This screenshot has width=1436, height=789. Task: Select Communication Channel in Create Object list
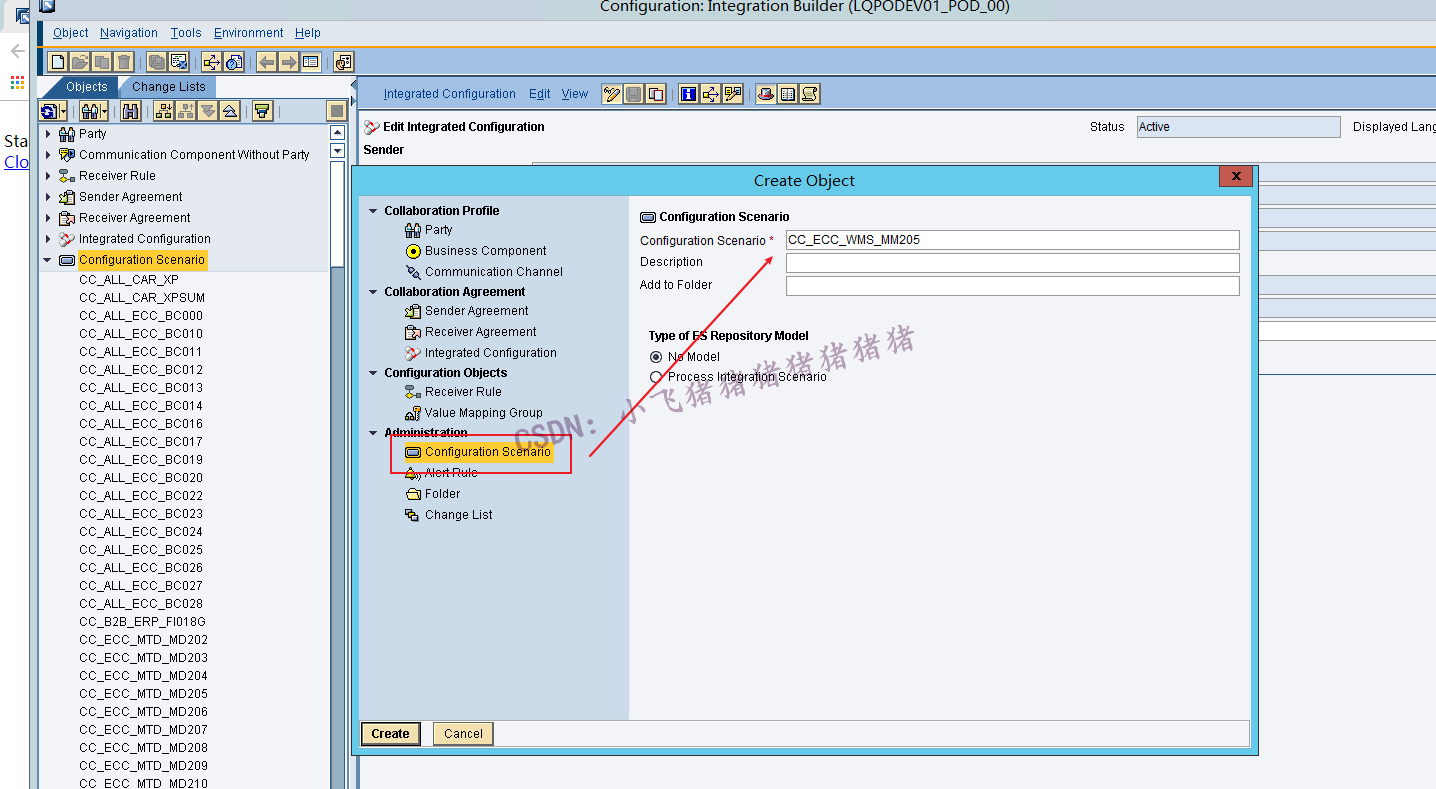pos(484,272)
